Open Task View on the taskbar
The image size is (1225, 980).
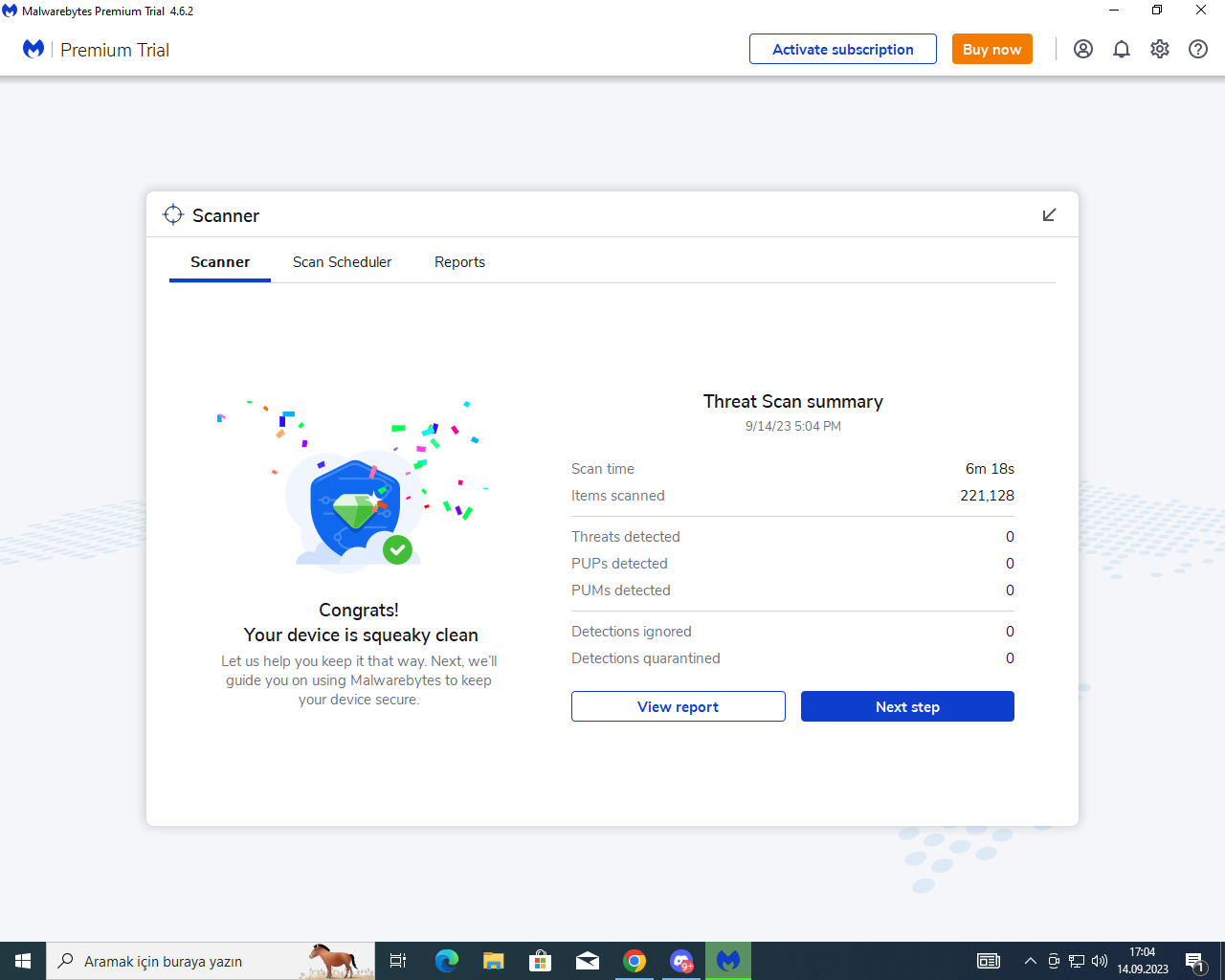click(x=398, y=961)
